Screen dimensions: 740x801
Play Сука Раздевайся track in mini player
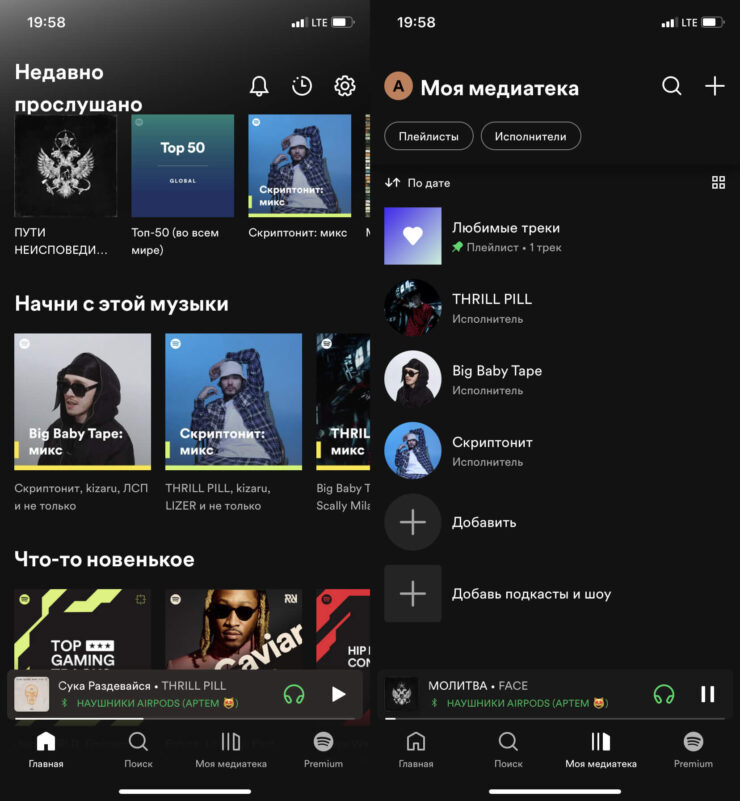pyautogui.click(x=339, y=694)
